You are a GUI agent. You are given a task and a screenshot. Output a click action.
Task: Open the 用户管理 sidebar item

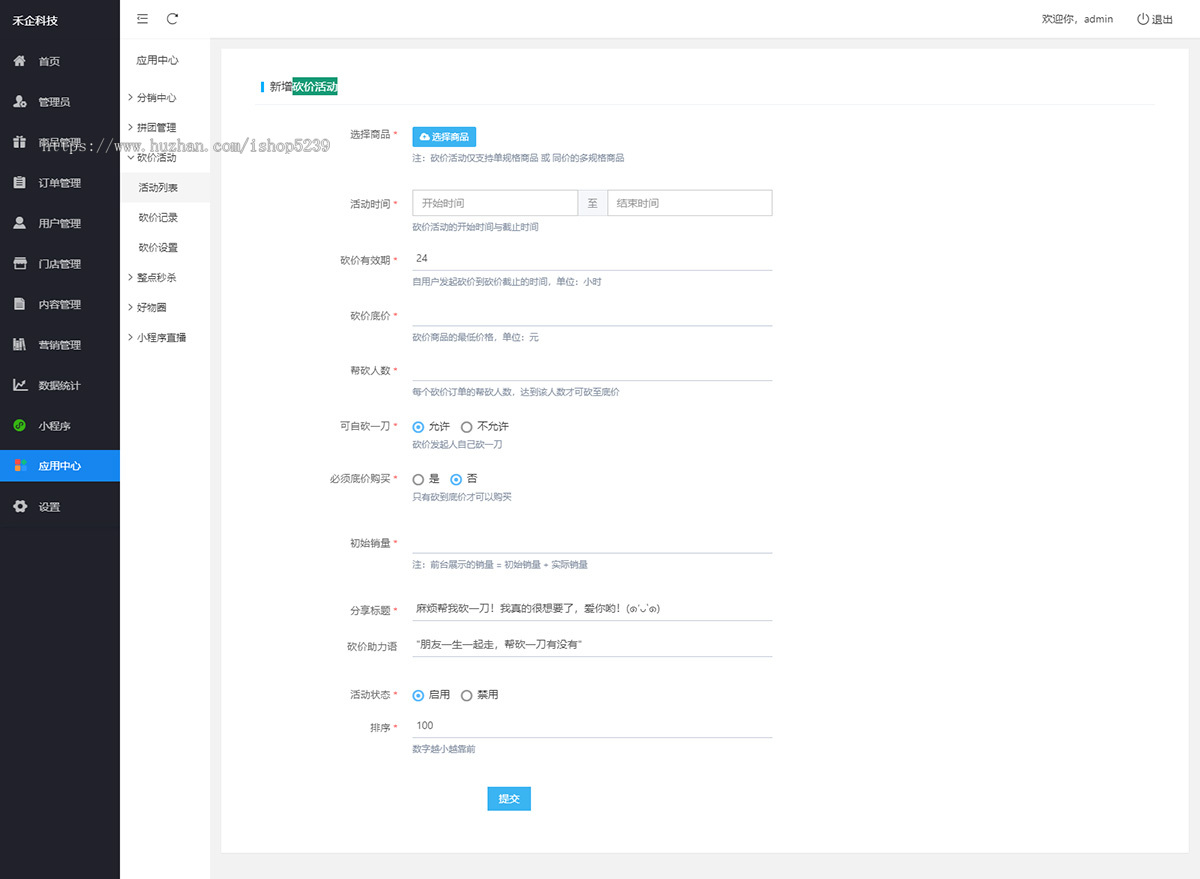(x=60, y=223)
